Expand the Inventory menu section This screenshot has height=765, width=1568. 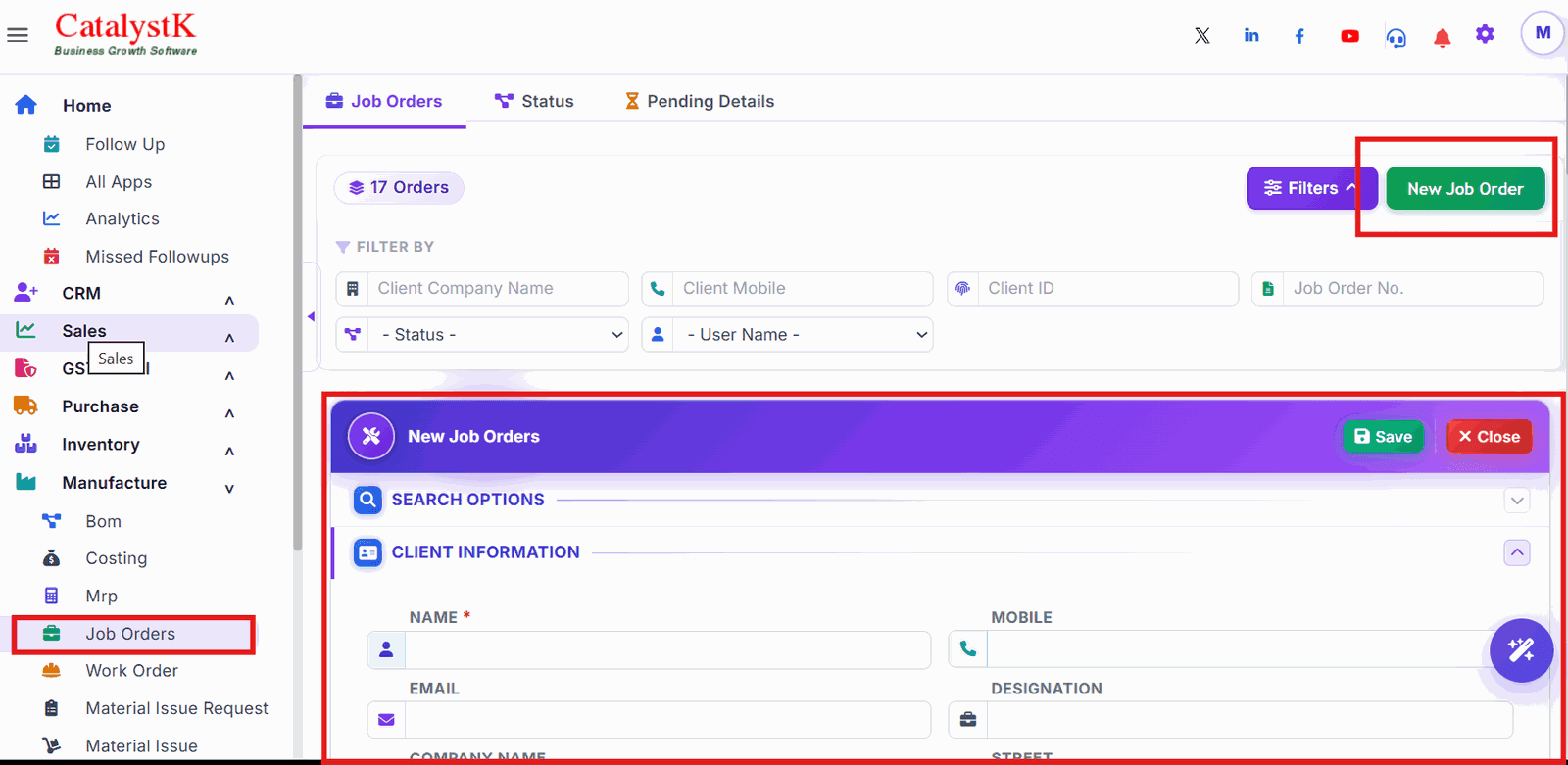229,452
